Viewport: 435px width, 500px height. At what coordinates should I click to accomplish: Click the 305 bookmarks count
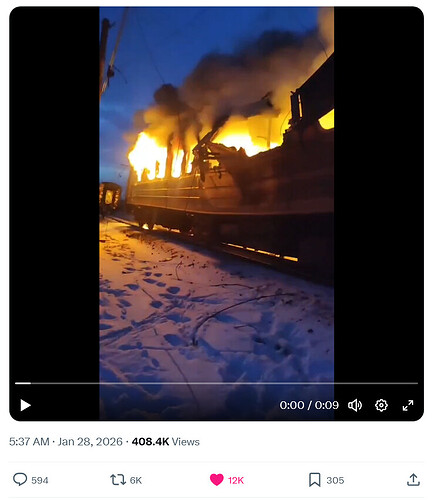tap(335, 480)
